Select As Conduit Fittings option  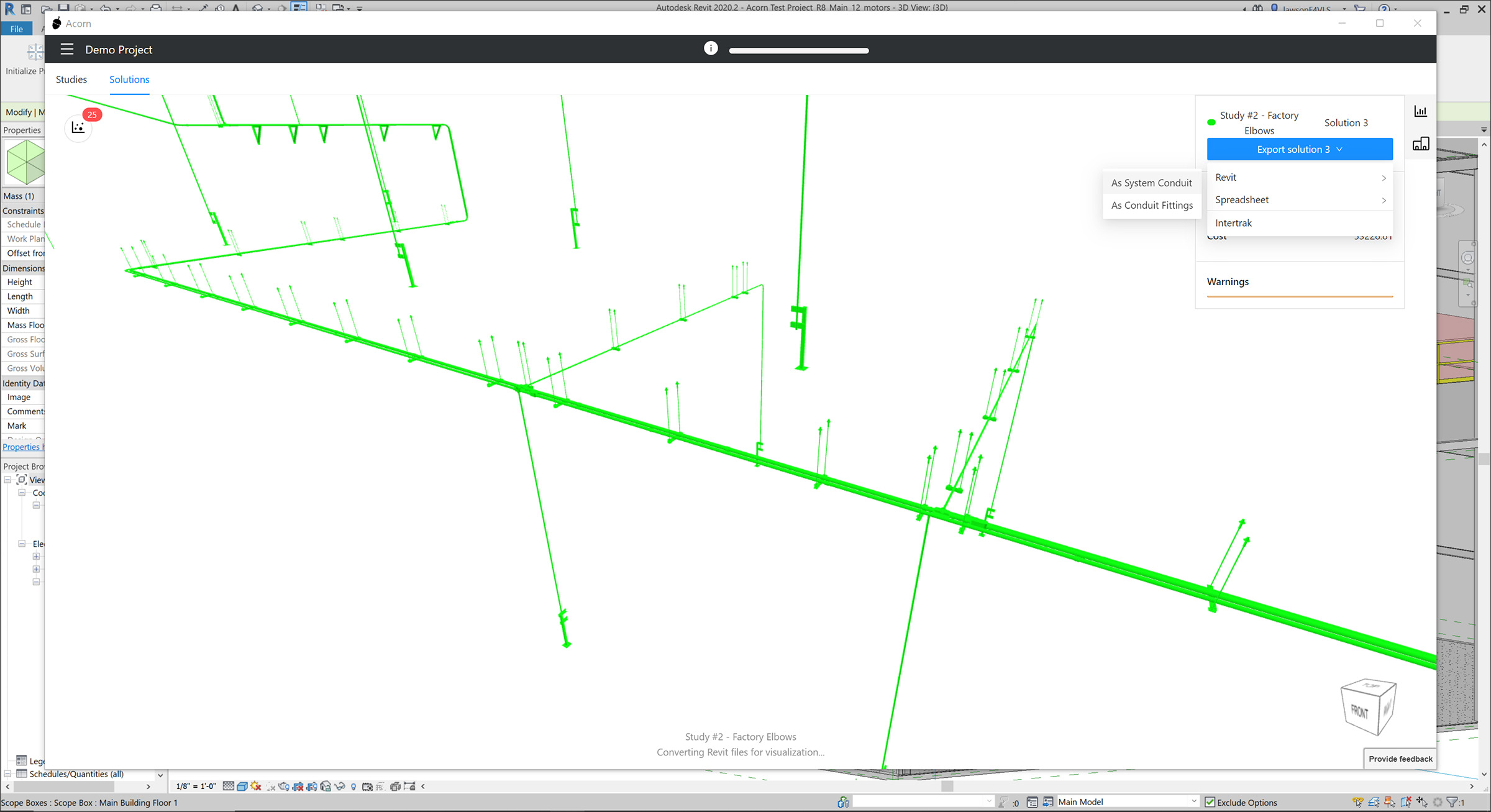pyautogui.click(x=1152, y=205)
